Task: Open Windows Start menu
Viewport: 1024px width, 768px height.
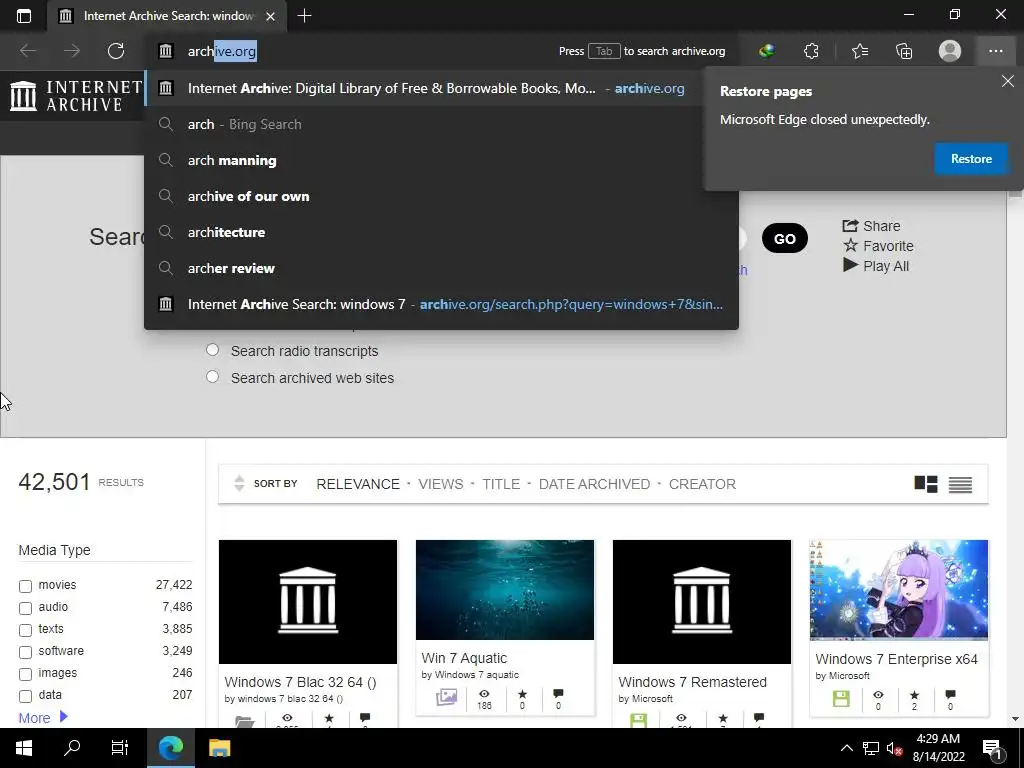Action: click(24, 748)
